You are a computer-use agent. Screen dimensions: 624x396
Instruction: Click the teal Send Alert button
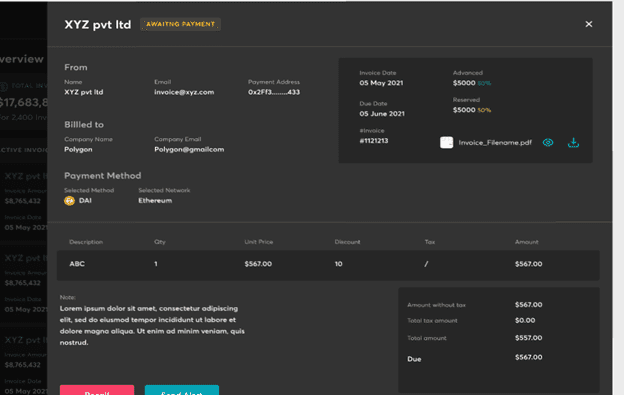click(182, 390)
